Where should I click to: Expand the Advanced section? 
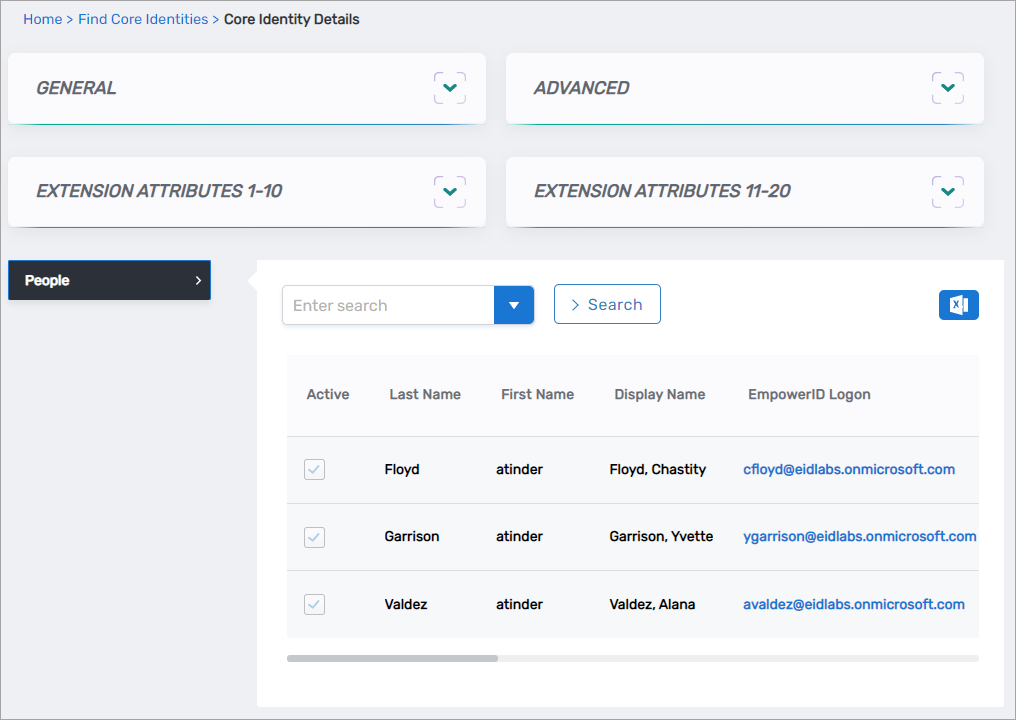[947, 88]
